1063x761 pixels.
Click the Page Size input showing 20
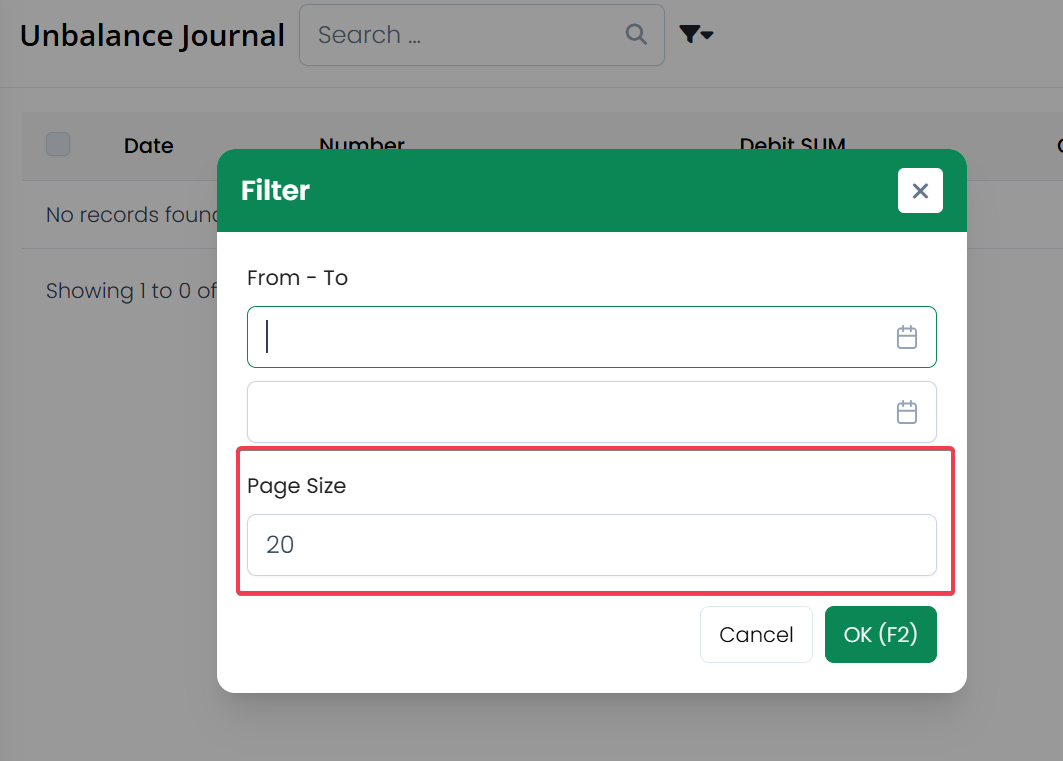click(x=591, y=545)
